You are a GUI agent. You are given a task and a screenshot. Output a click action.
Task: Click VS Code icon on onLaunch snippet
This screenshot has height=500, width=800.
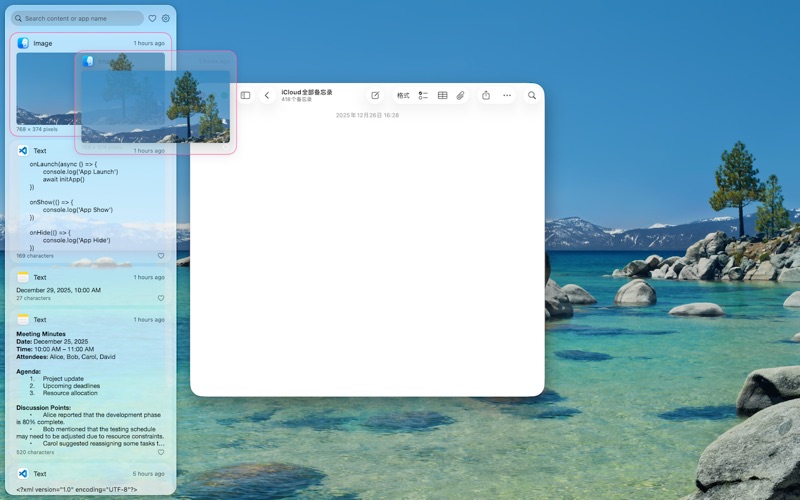23,151
